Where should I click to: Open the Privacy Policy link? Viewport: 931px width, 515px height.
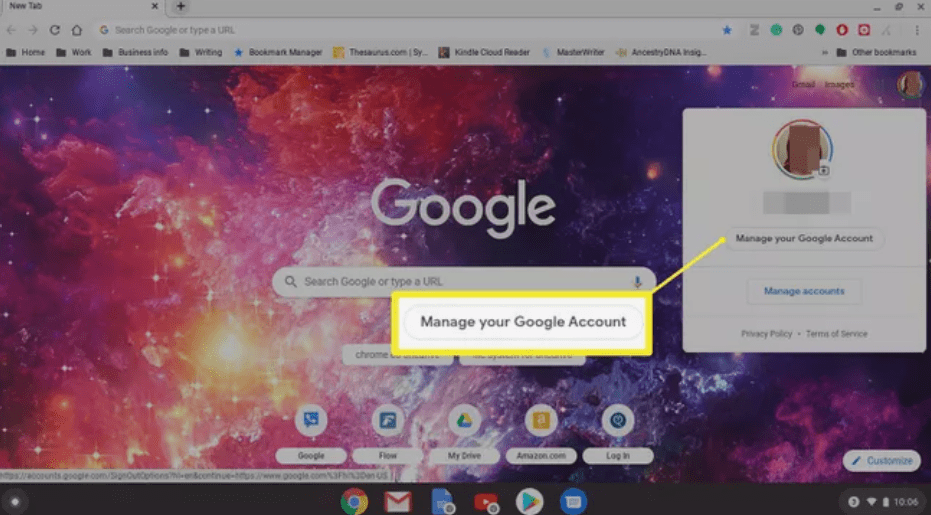(x=767, y=334)
